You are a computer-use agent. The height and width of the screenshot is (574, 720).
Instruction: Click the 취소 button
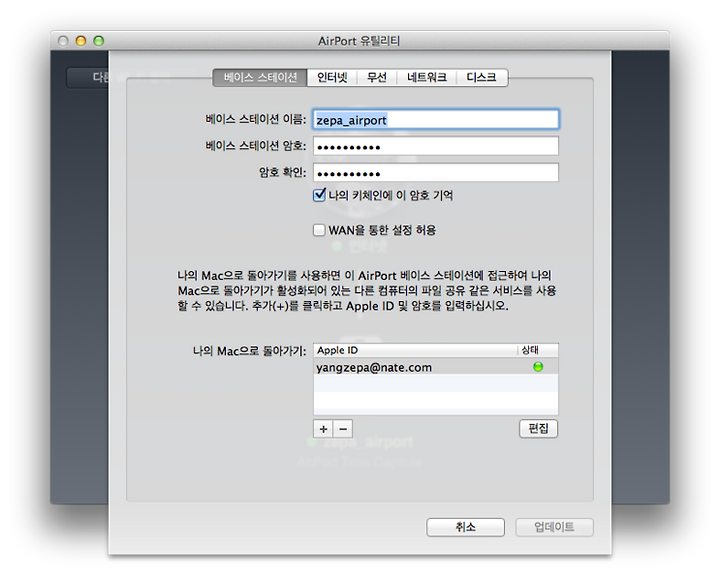[x=465, y=527]
